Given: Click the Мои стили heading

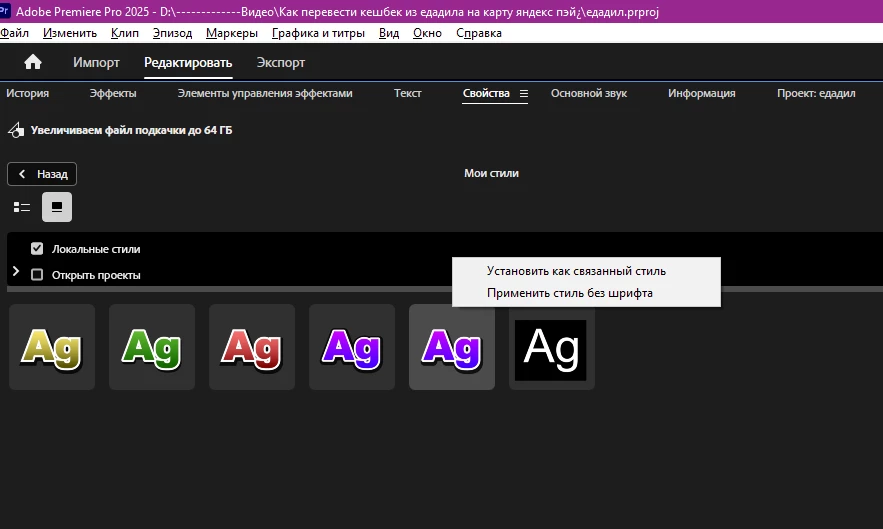Looking at the screenshot, I should [491, 174].
